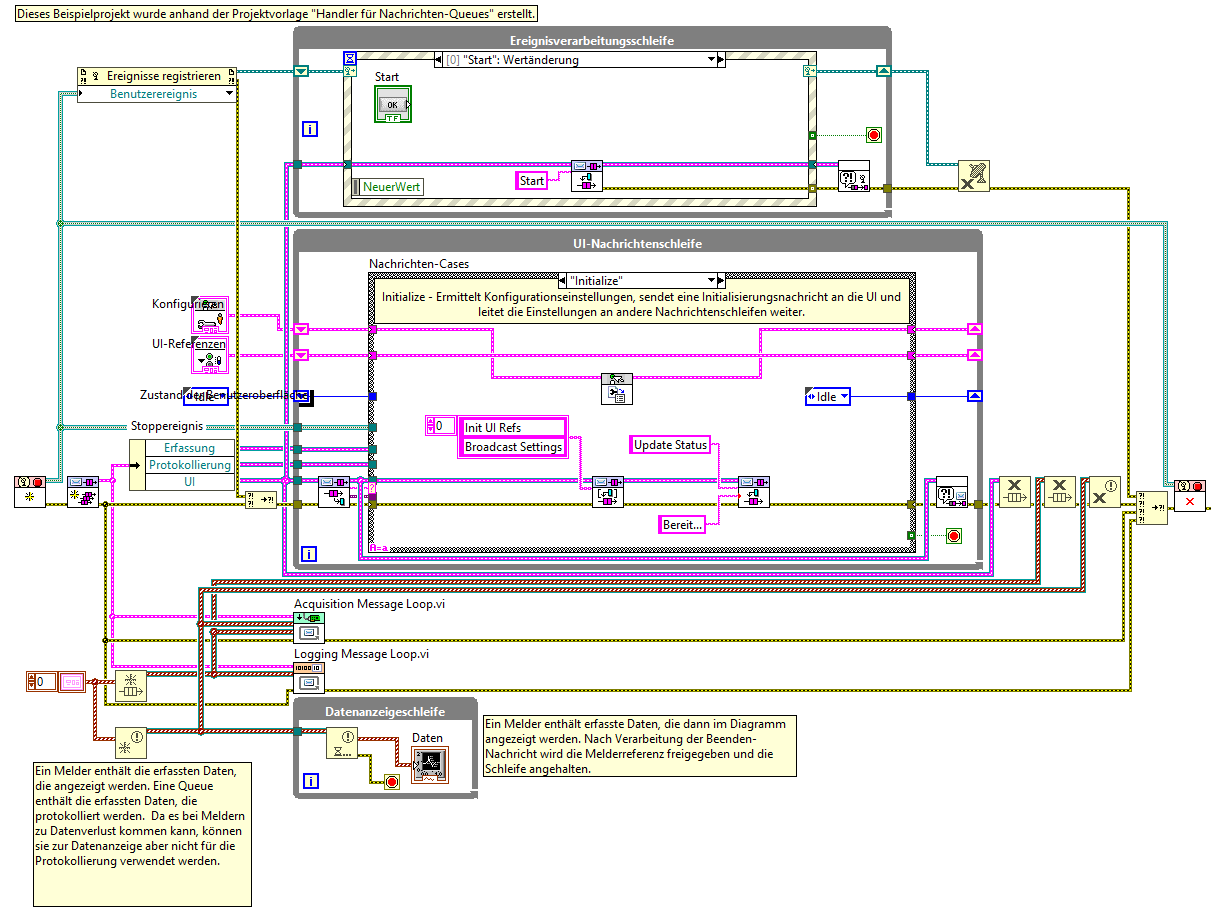Click the UI unbundle element

[x=190, y=482]
